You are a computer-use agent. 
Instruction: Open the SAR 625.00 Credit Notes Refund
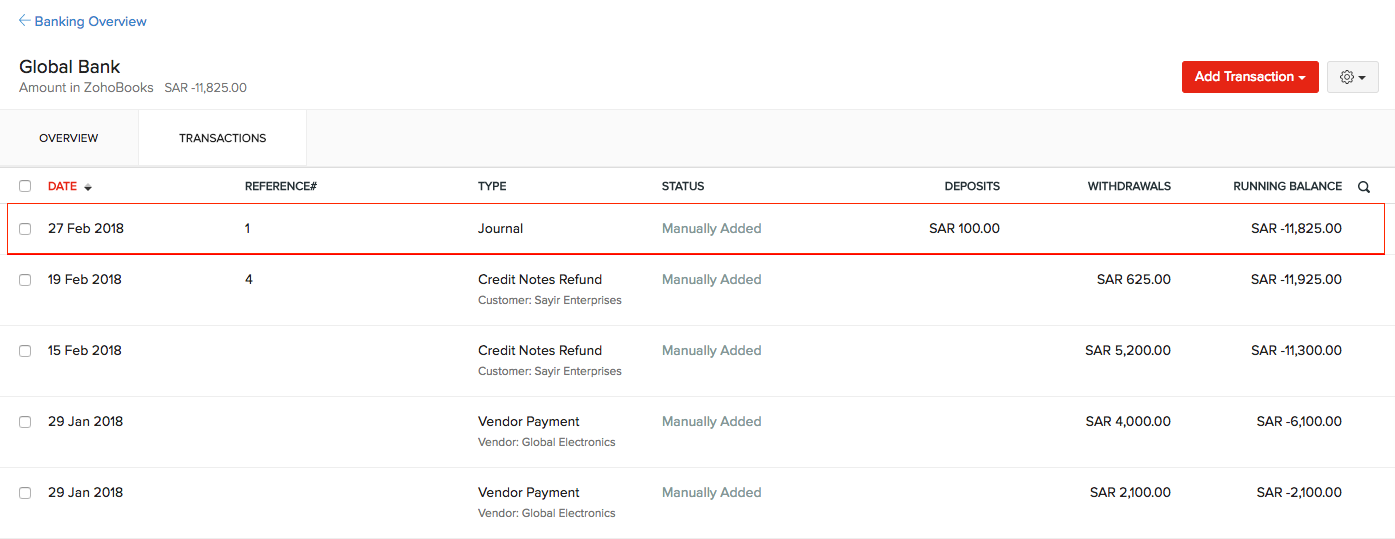coord(540,280)
